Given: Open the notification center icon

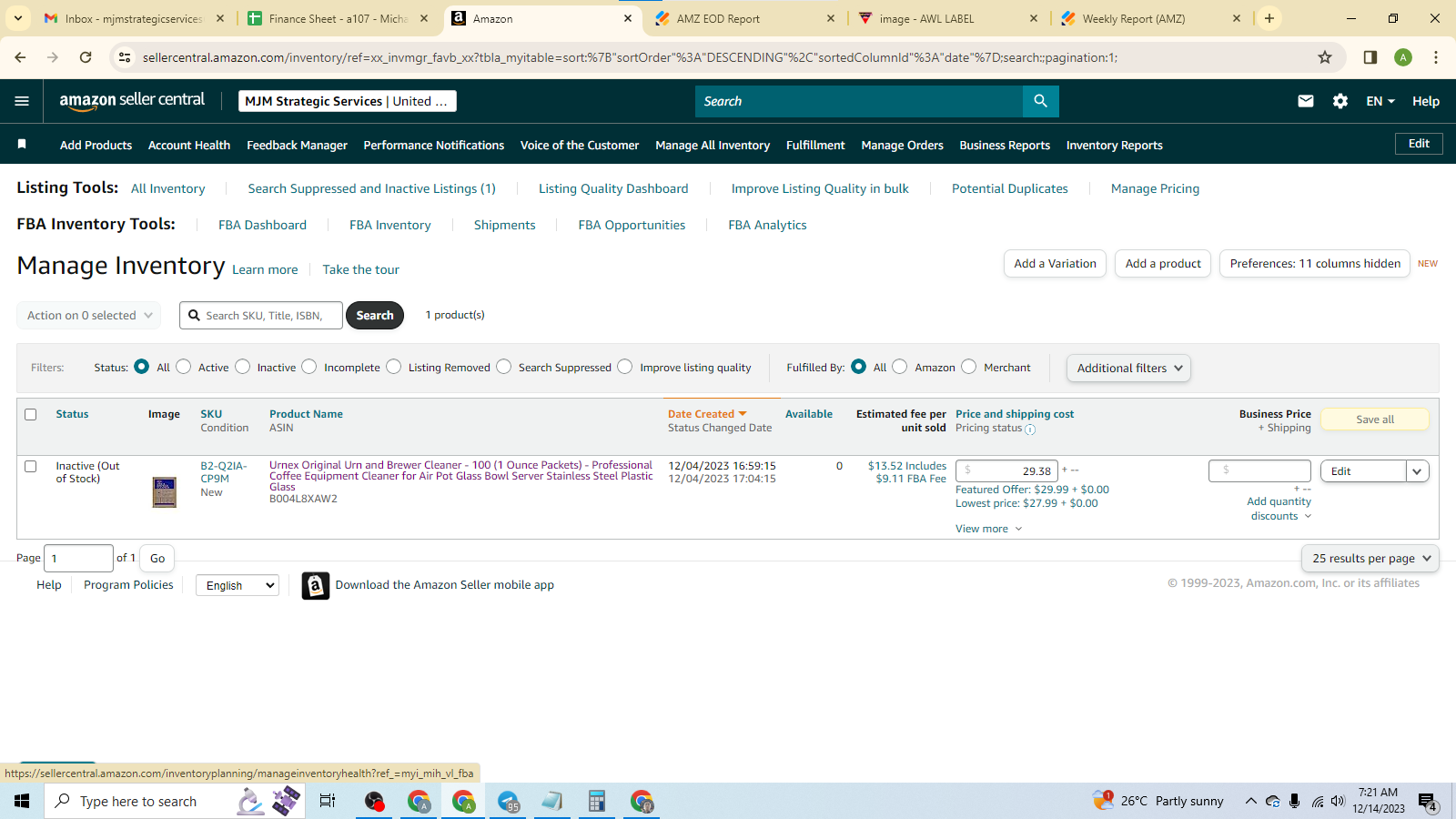Looking at the screenshot, I should tap(1428, 802).
